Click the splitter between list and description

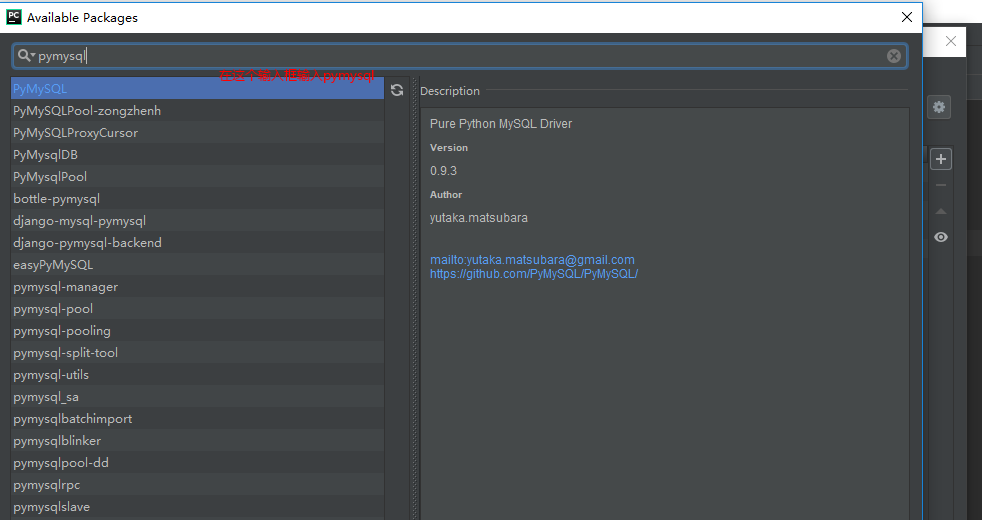414,299
